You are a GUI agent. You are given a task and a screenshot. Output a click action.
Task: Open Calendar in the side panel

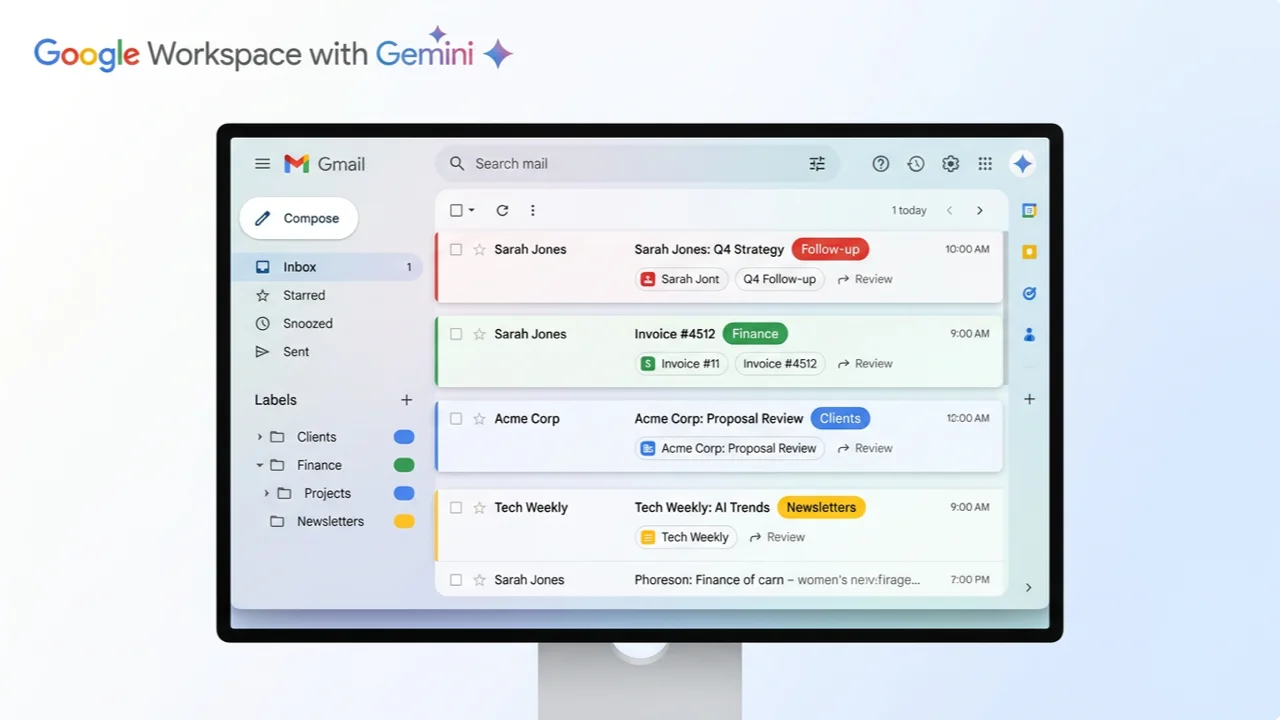(1029, 211)
